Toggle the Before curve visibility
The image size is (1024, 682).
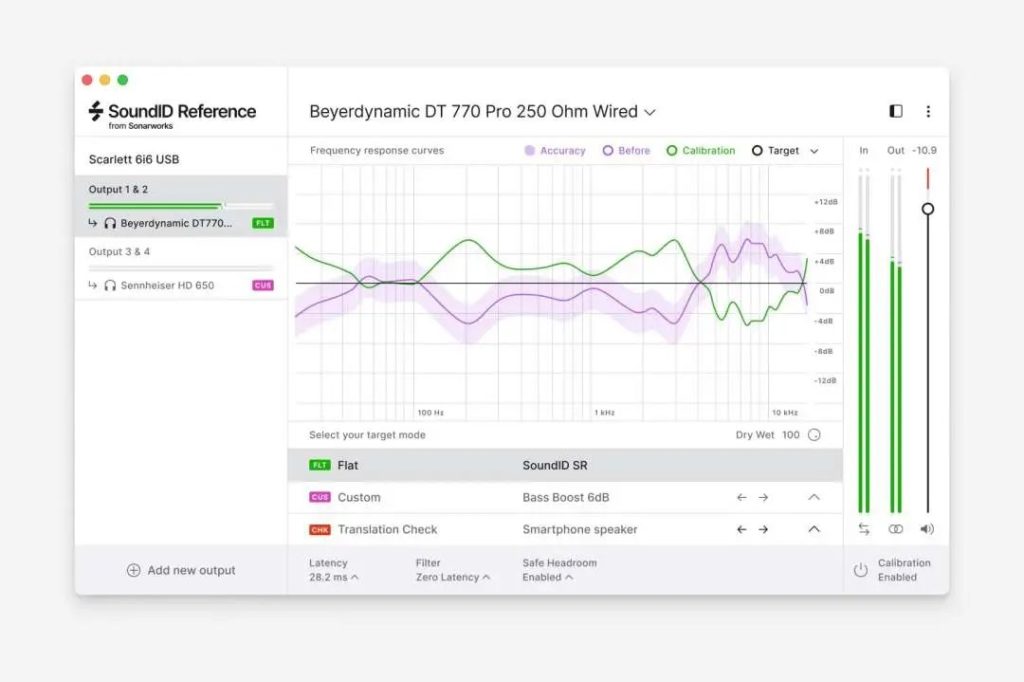click(626, 151)
